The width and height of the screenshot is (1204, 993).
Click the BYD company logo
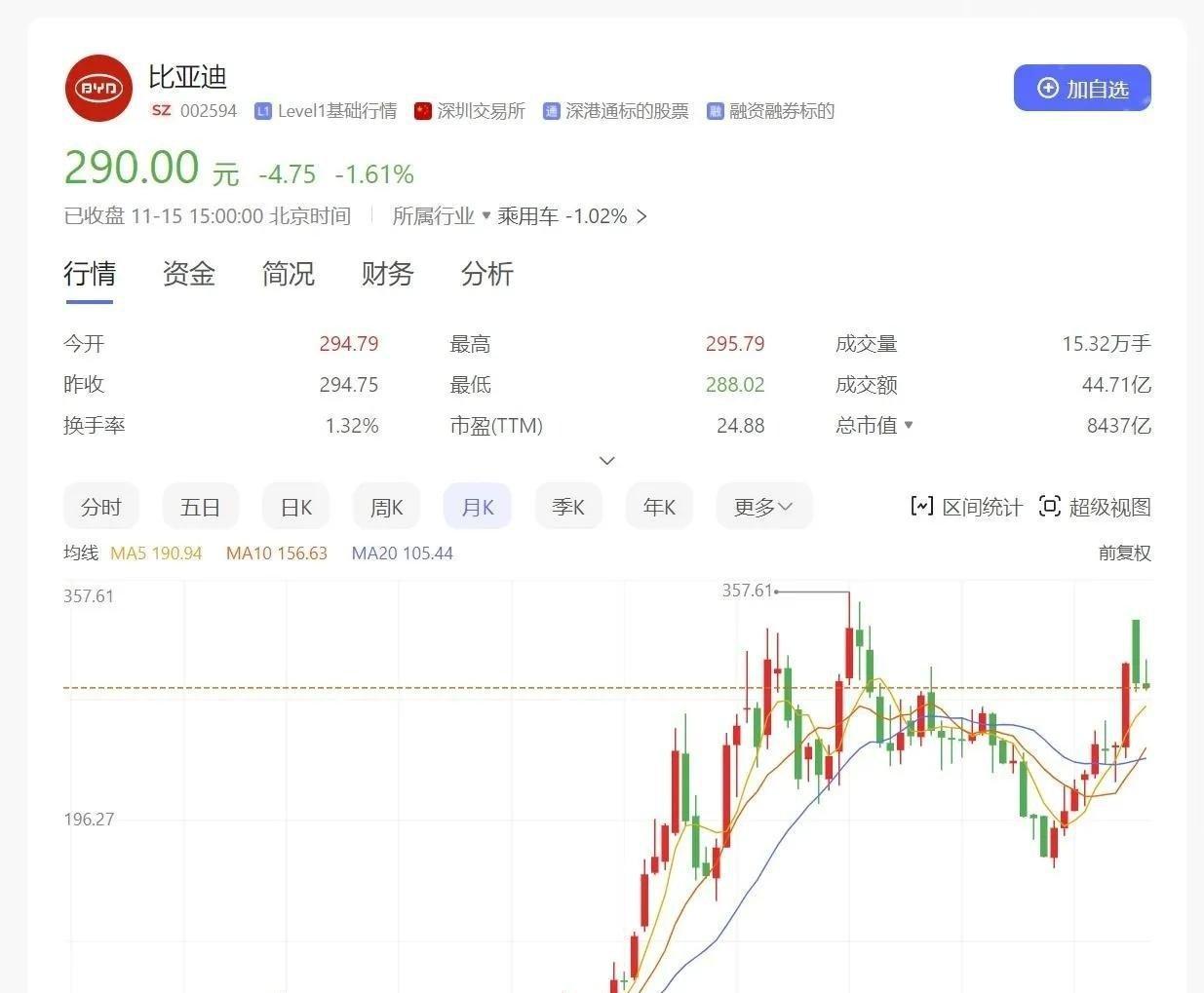click(97, 89)
